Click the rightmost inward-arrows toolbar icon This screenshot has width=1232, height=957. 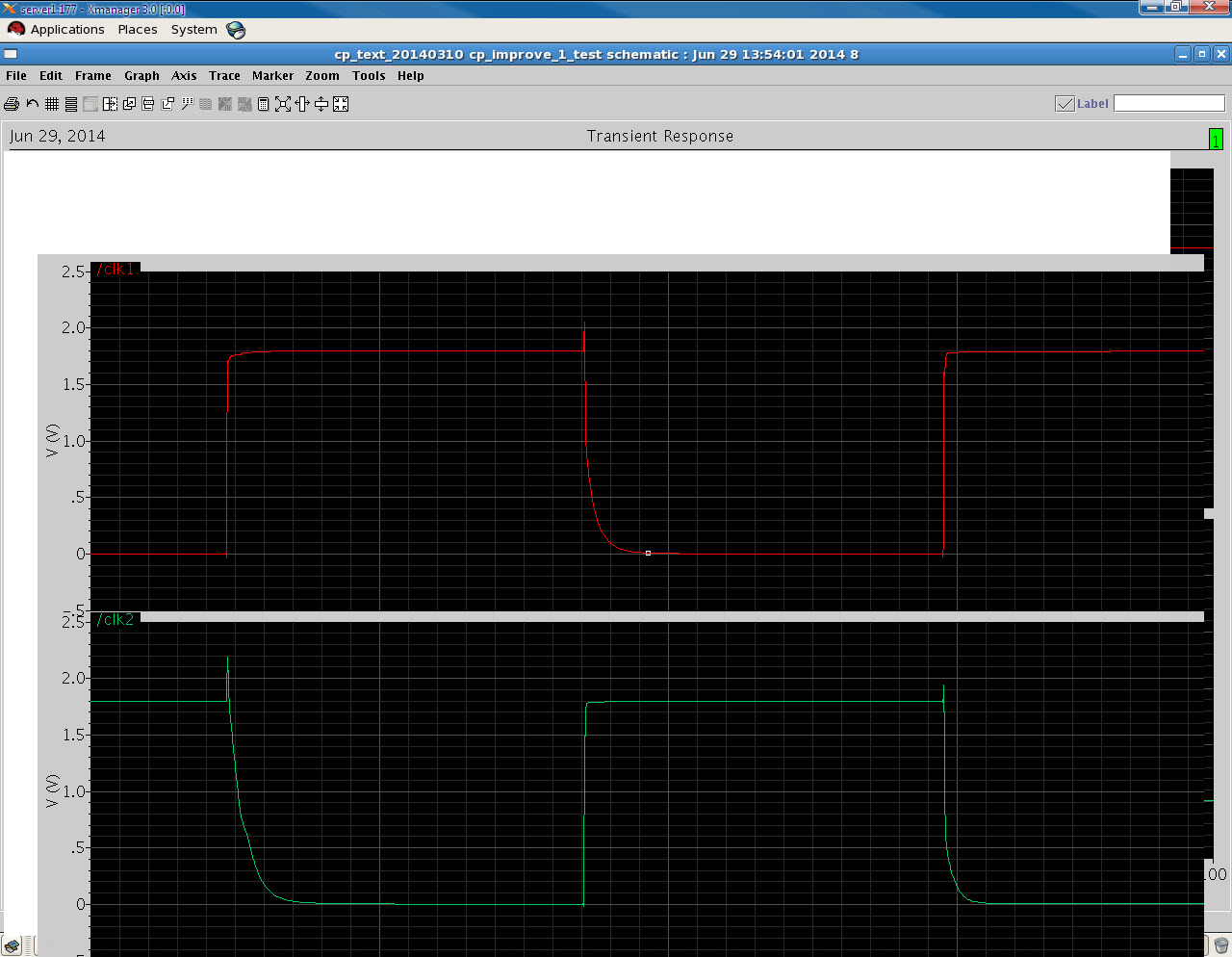(341, 104)
